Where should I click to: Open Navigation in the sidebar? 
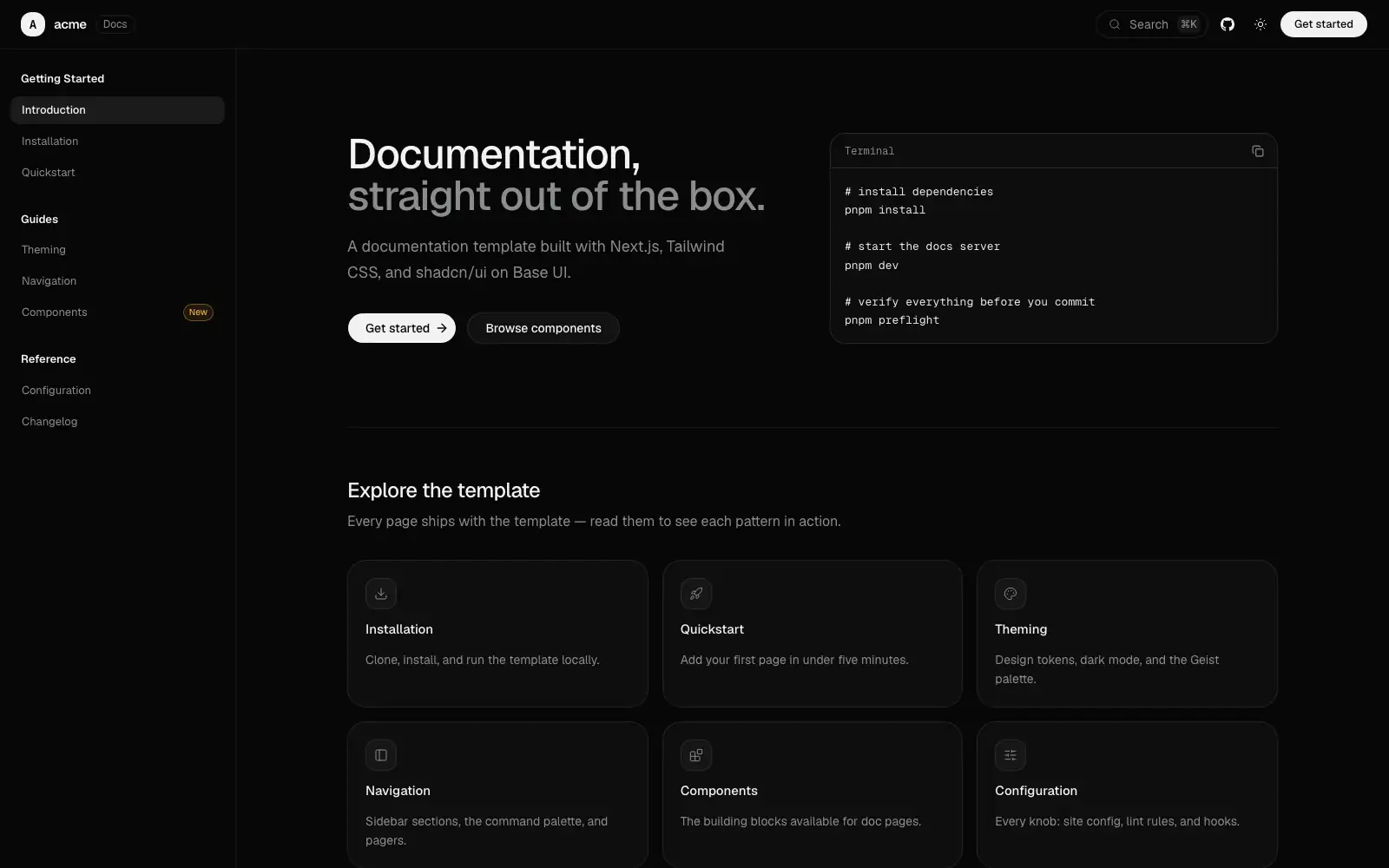pyautogui.click(x=117, y=281)
